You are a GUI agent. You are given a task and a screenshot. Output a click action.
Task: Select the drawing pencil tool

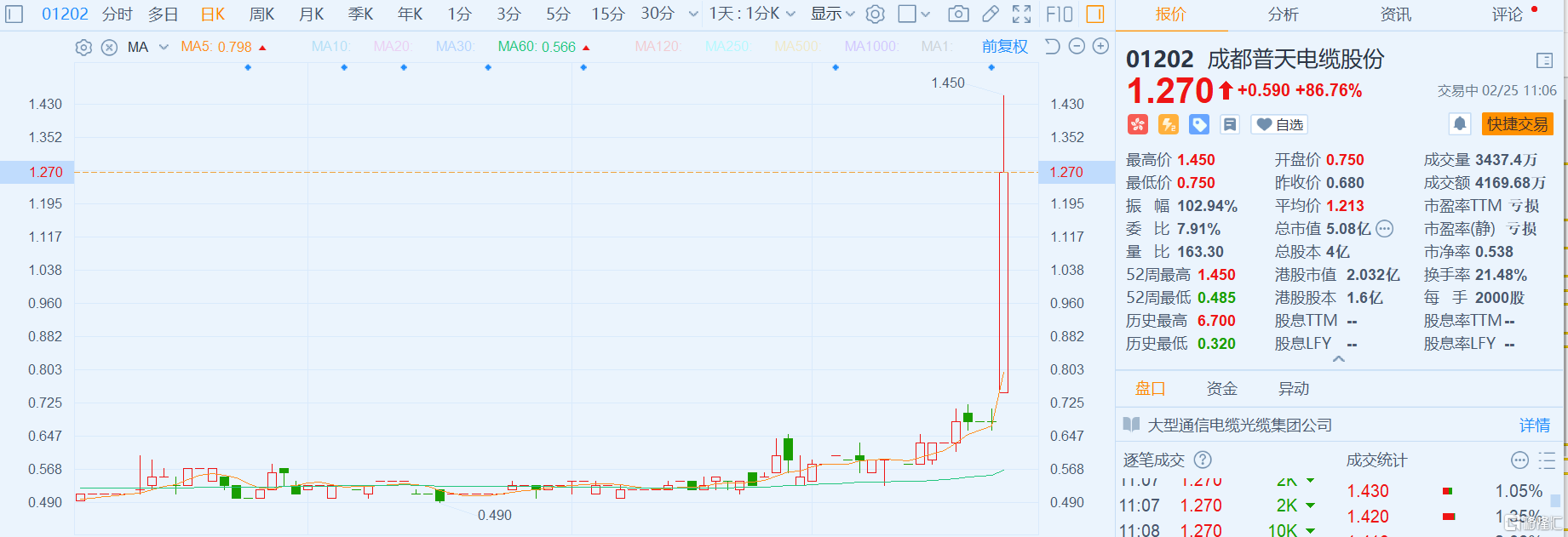click(990, 14)
